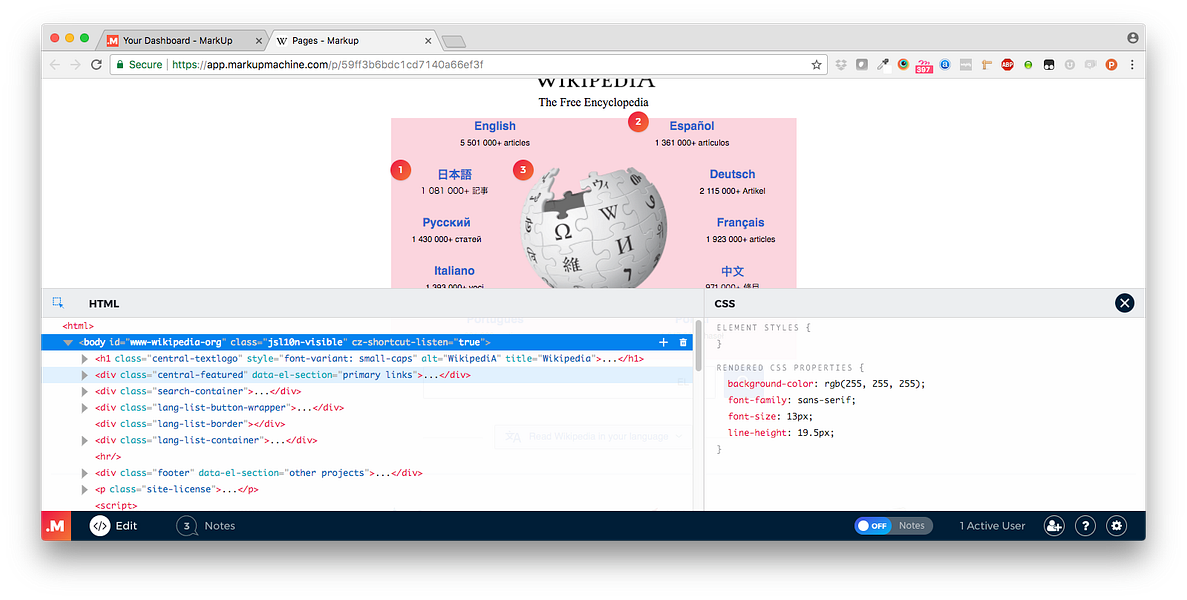This screenshot has height=600, width=1187.
Task: Open the Русский Wikipedia link
Action: (x=447, y=222)
